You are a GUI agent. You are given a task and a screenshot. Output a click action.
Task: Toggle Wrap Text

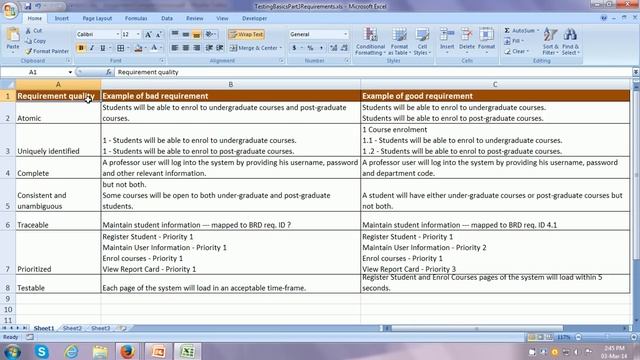[x=246, y=34]
